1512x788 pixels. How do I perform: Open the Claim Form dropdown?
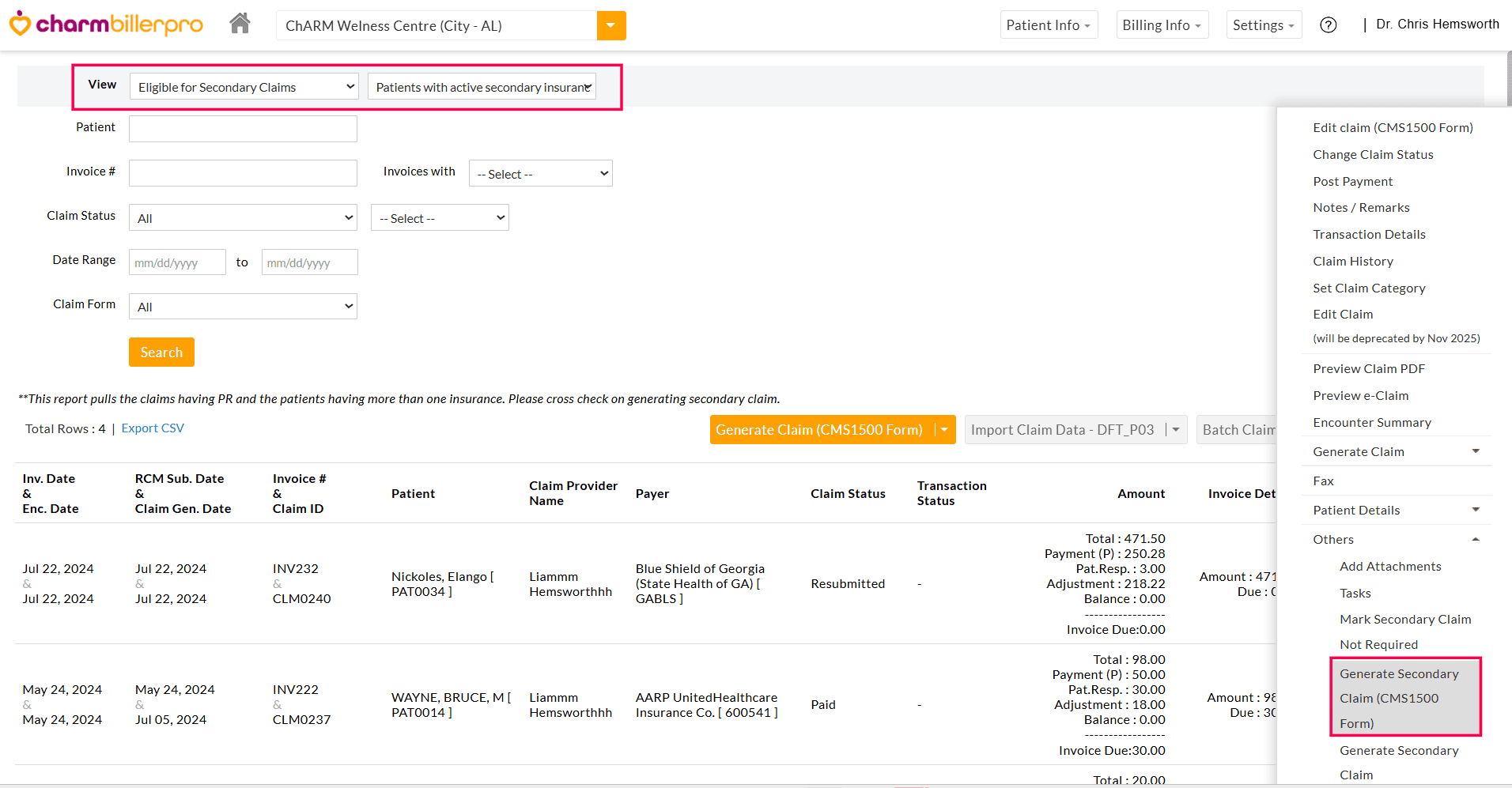pyautogui.click(x=243, y=306)
